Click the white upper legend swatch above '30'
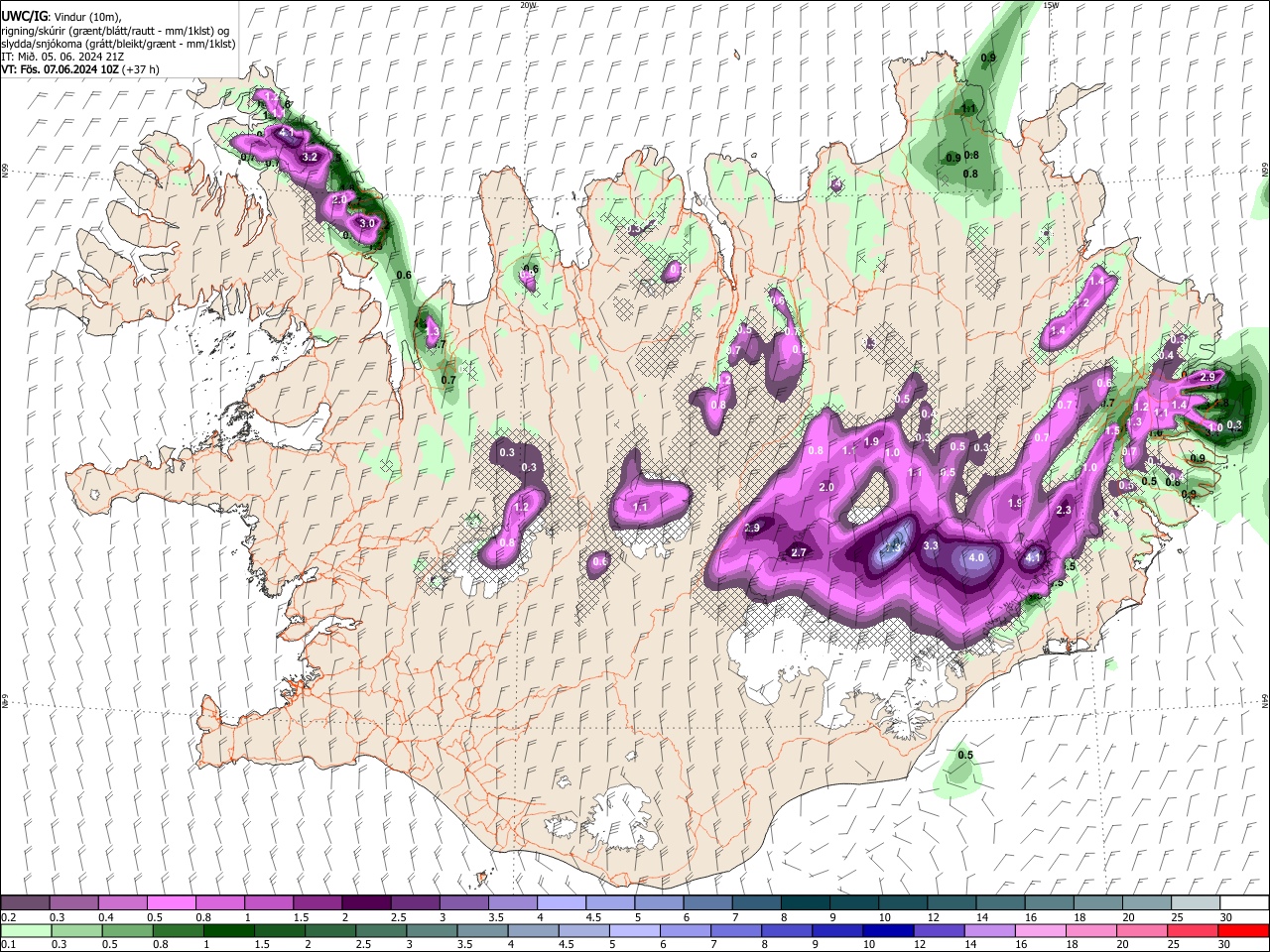1270x952 pixels. 1242,902
